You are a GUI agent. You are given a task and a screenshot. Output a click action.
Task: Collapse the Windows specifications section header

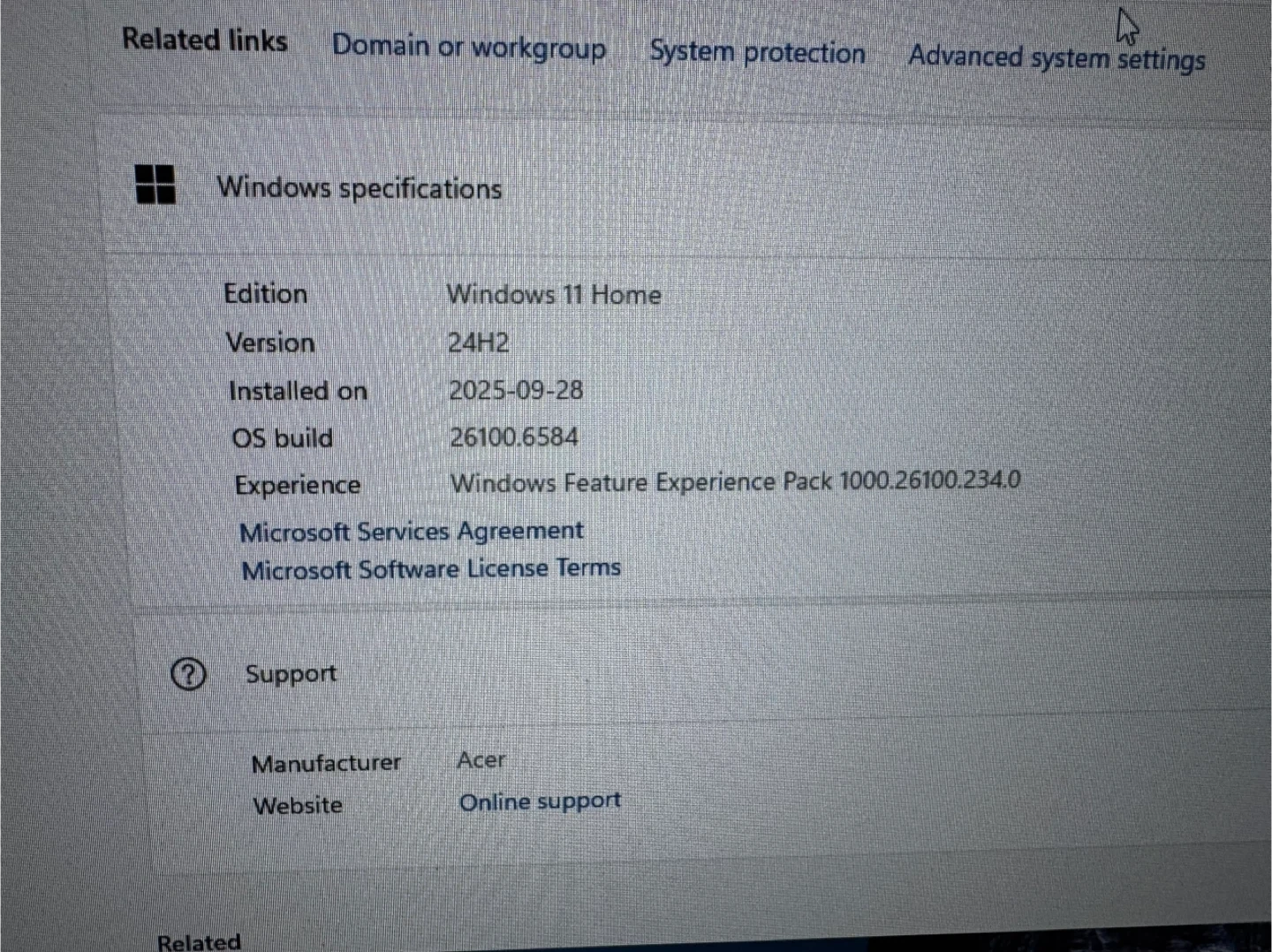(x=360, y=188)
